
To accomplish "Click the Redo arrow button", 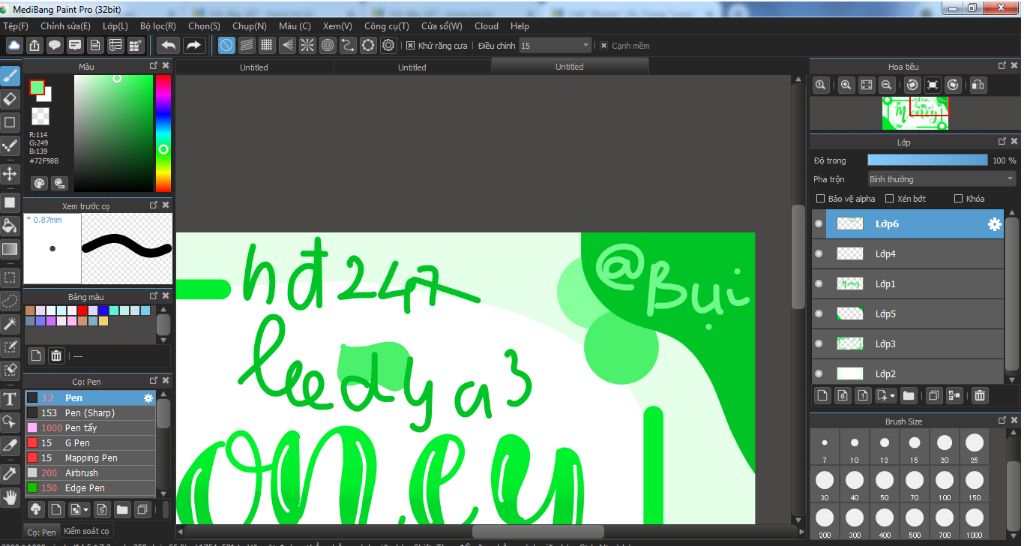I will click(x=193, y=45).
